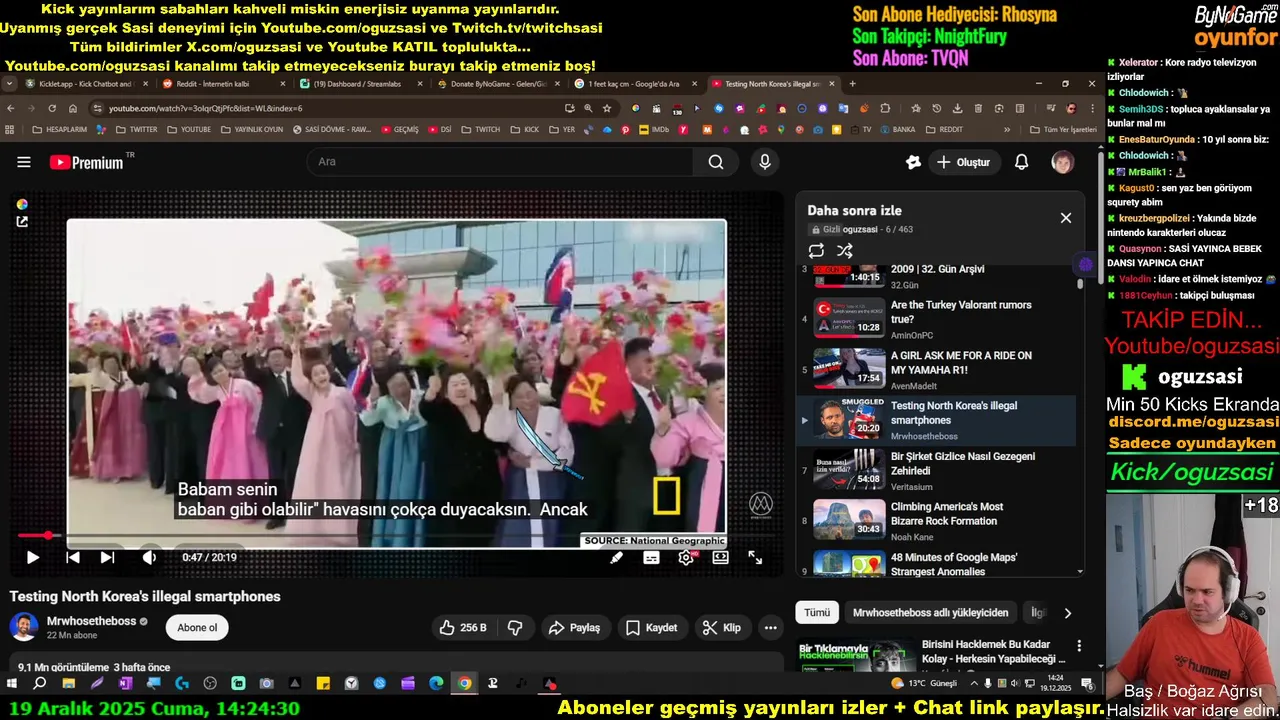The image size is (1280, 720).
Task: Save the video with Kaydet
Action: tap(652, 628)
